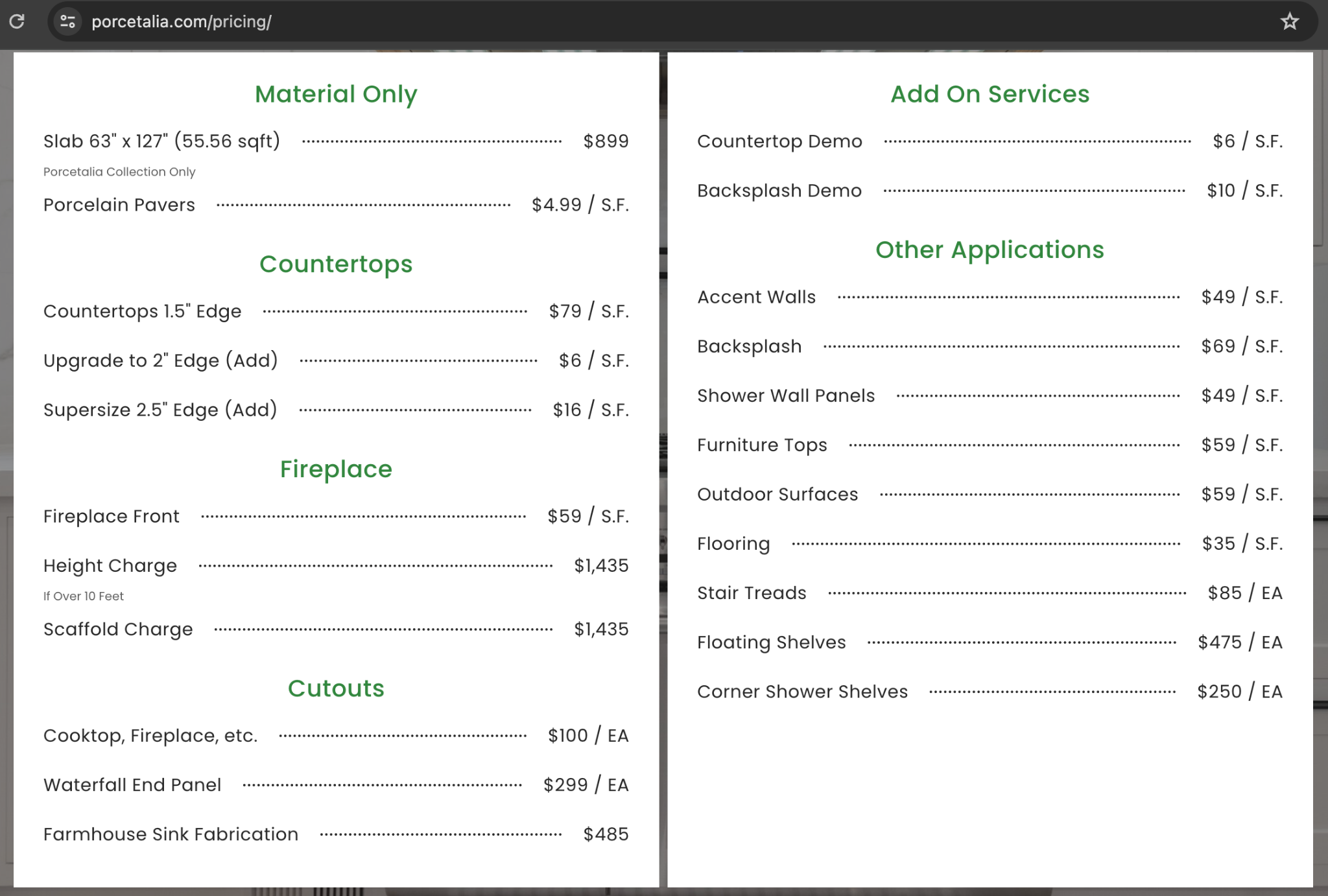Click the Porcelain Pavers item

[119, 205]
